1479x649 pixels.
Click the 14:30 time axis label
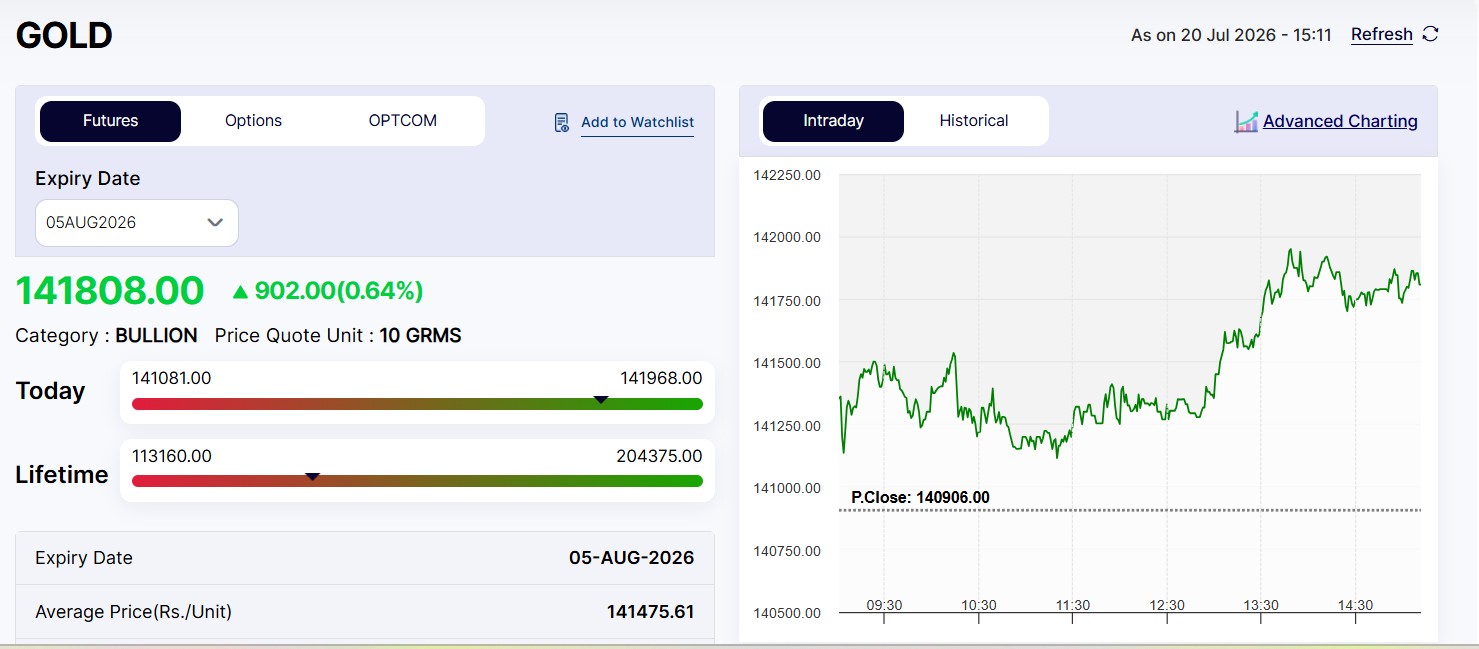(x=1355, y=605)
